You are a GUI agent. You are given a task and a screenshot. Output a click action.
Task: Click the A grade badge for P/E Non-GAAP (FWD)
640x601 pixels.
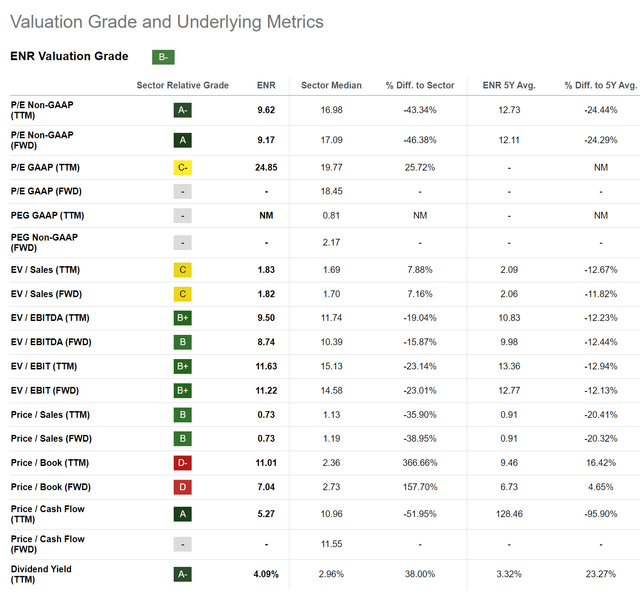182,140
